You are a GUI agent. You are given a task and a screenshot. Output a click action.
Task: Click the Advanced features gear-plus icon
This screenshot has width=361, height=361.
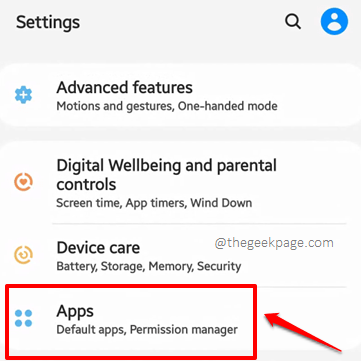tap(23, 95)
